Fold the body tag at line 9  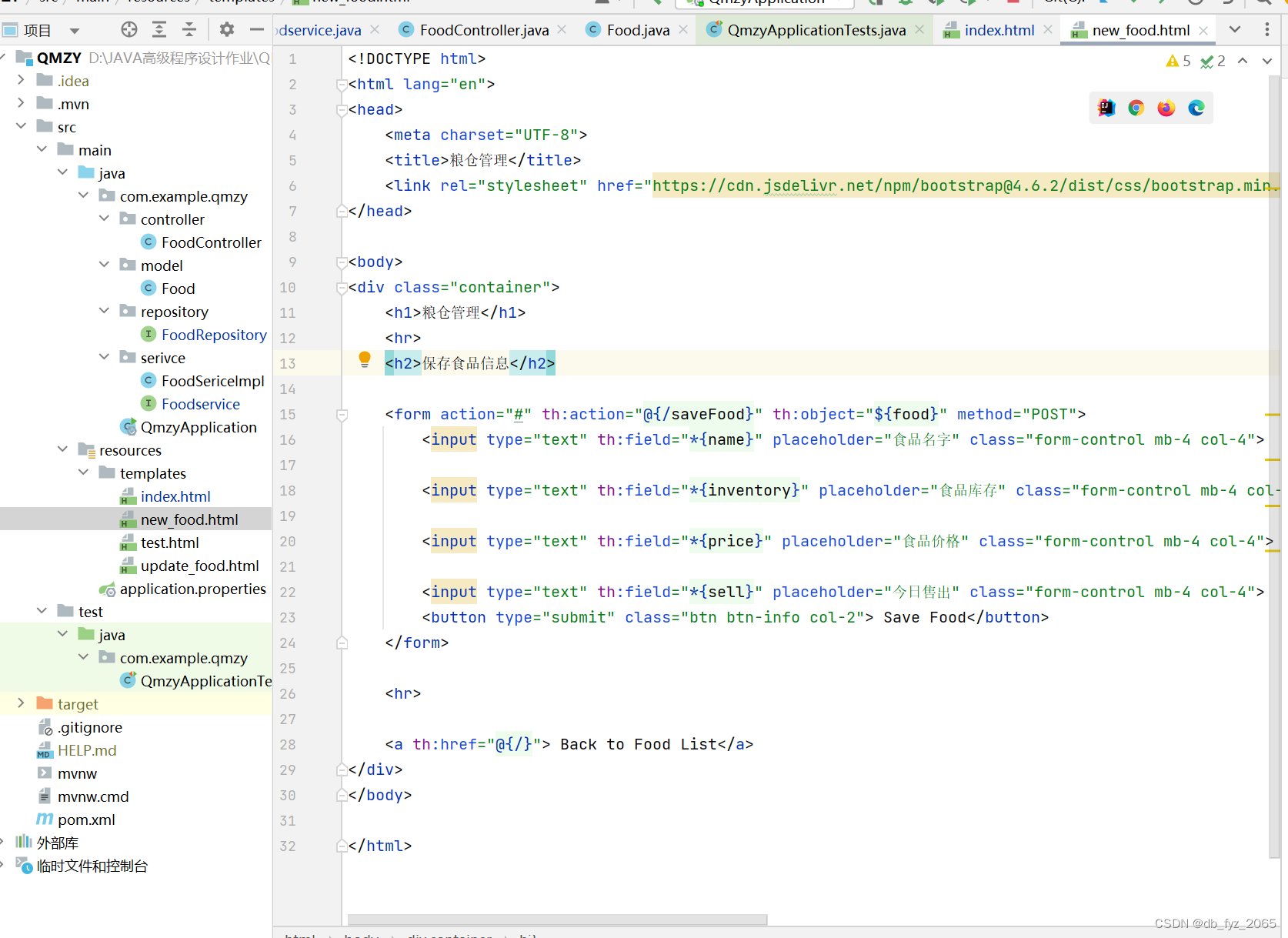pos(342,262)
